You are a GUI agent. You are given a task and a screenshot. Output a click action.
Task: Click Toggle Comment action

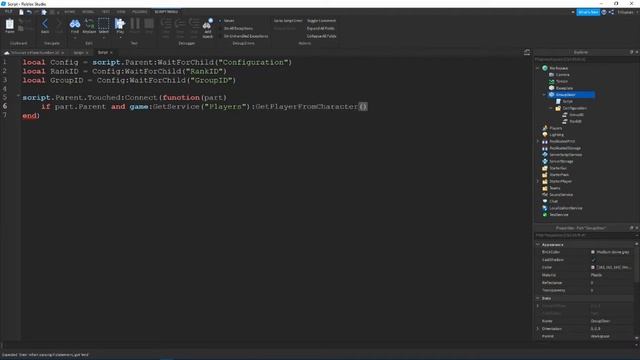click(321, 21)
